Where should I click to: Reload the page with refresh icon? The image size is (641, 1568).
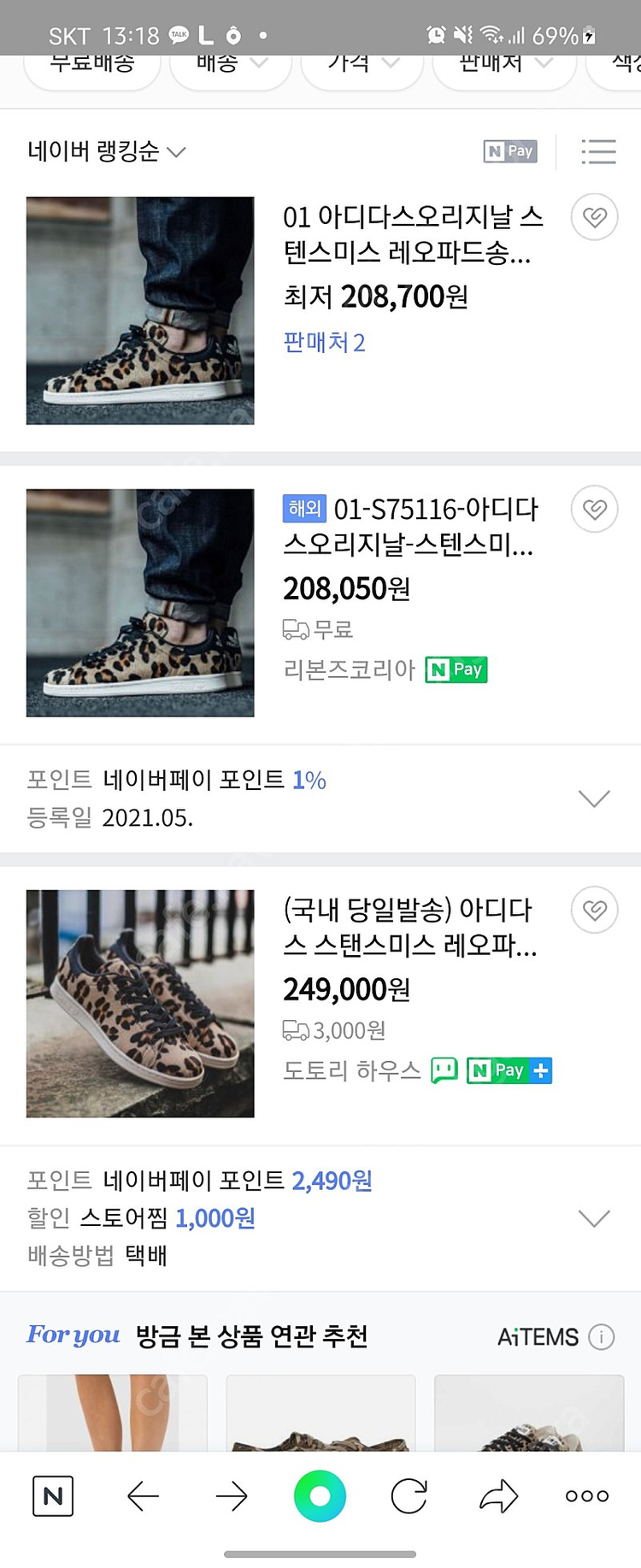pos(409,1496)
